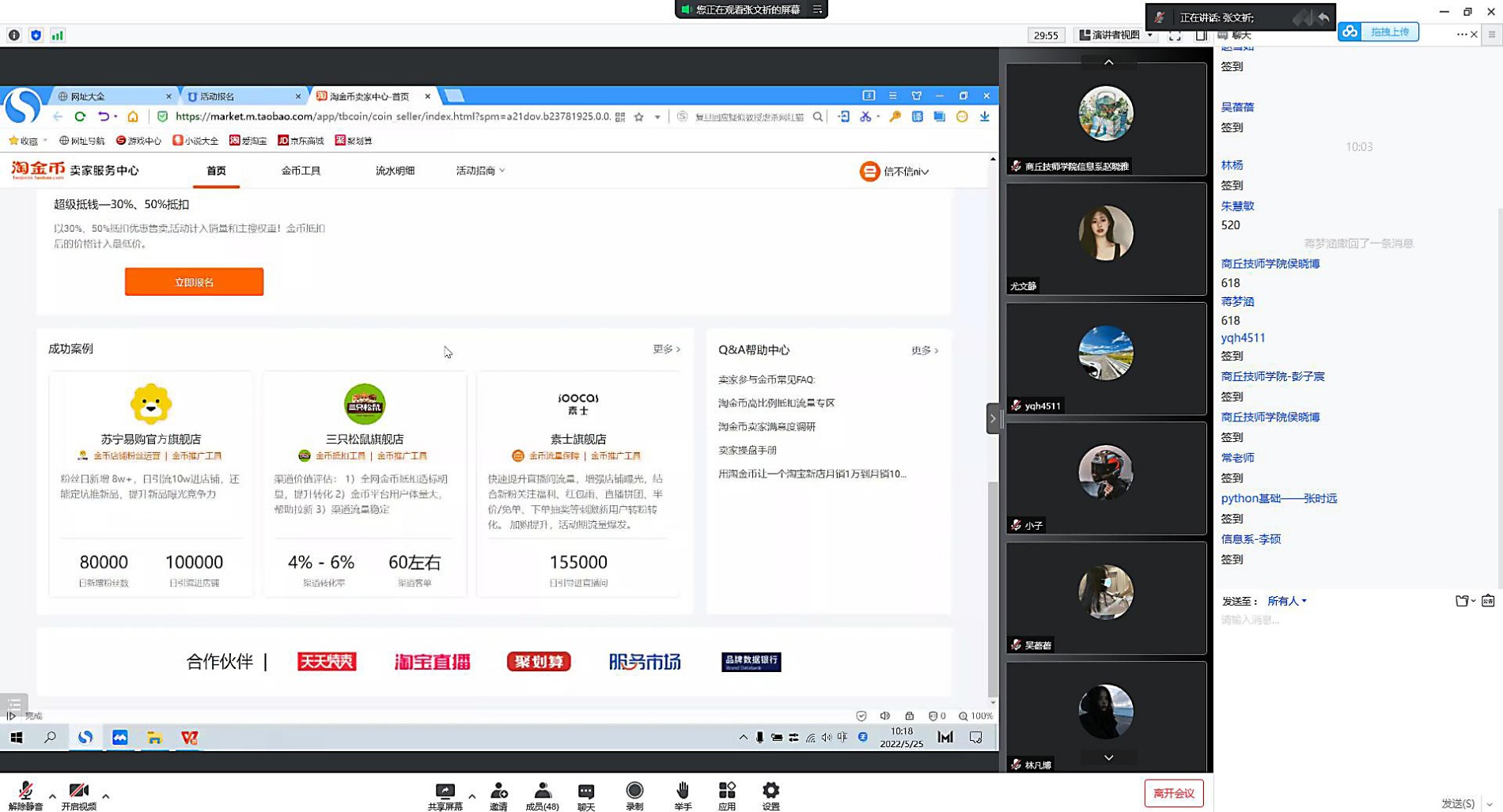Open 金币工具 navigation tab
The width and height of the screenshot is (1503, 812).
click(x=301, y=171)
